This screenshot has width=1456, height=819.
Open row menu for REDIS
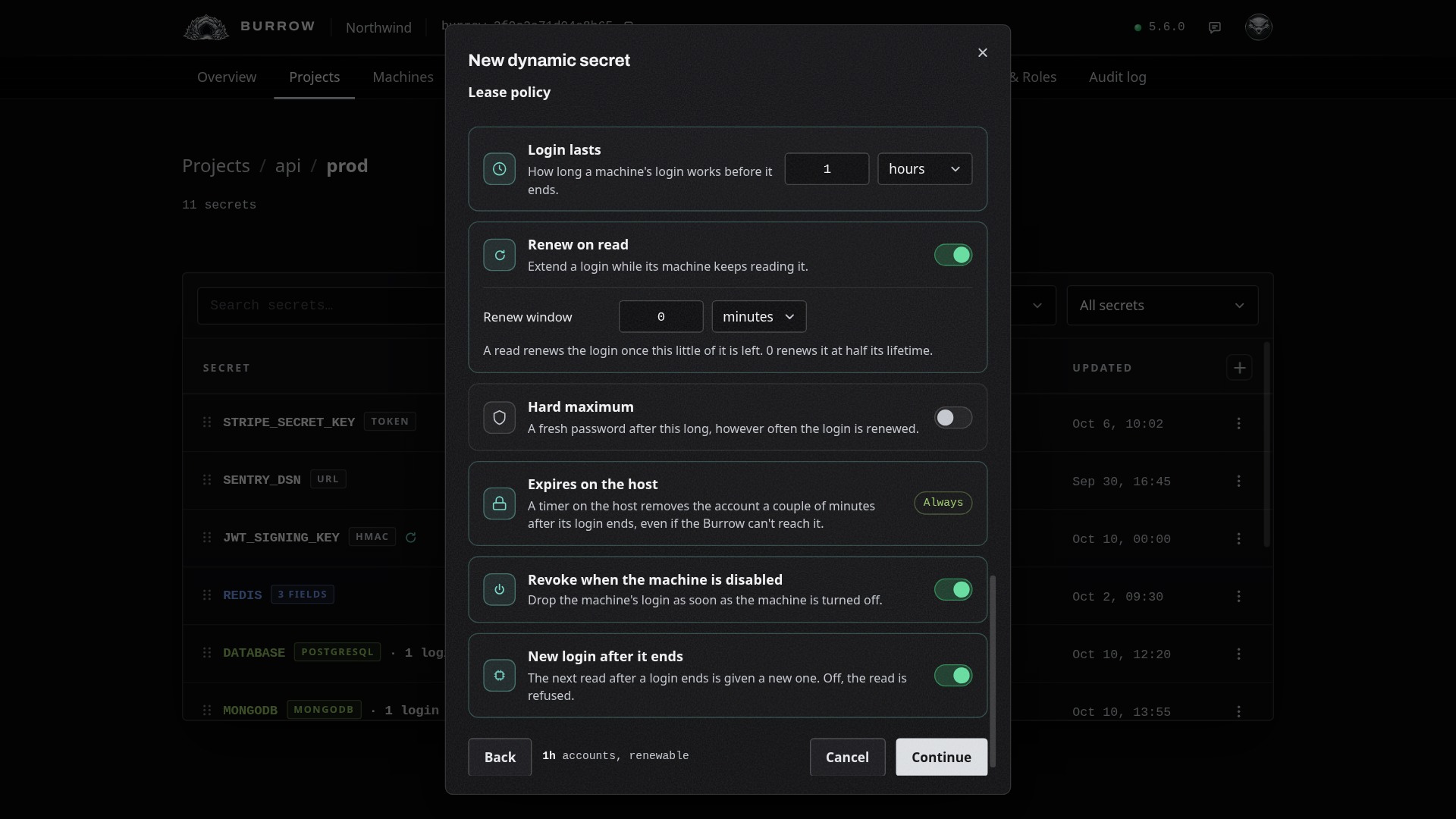click(x=1239, y=596)
